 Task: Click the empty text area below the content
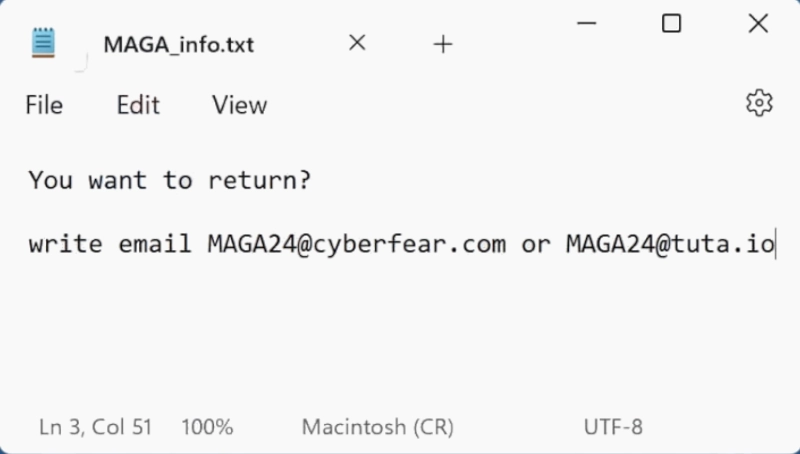coord(400,340)
